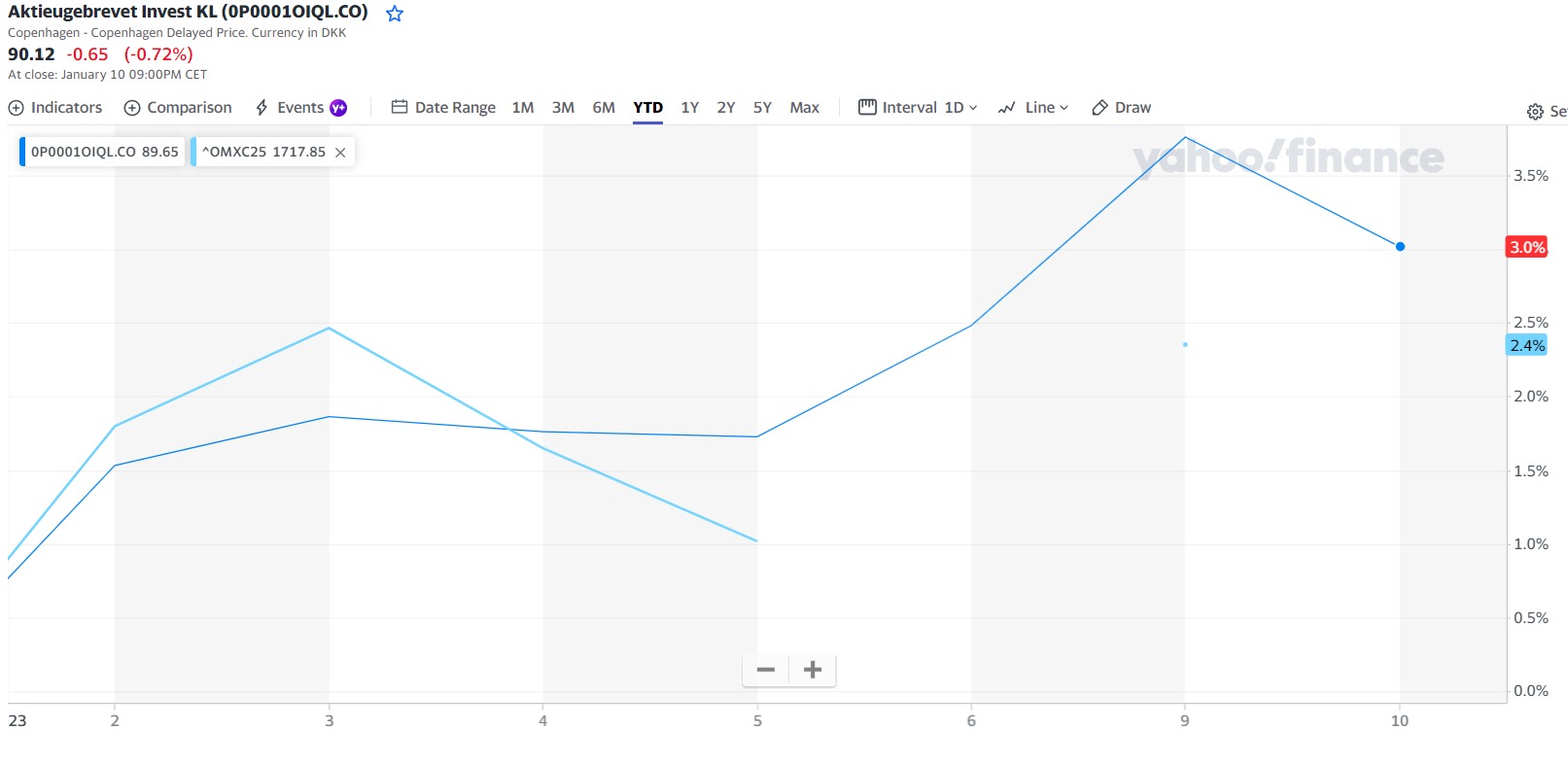The image size is (1568, 765).
Task: Open the Line chart type dropdown
Action: (x=1033, y=108)
